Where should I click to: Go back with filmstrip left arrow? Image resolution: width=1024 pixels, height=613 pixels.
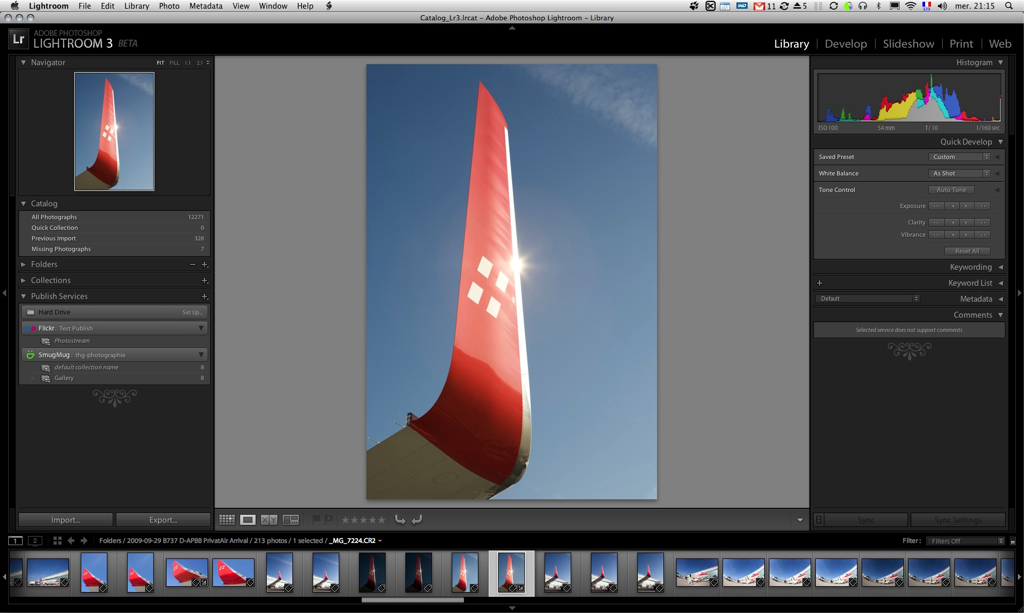coord(71,541)
